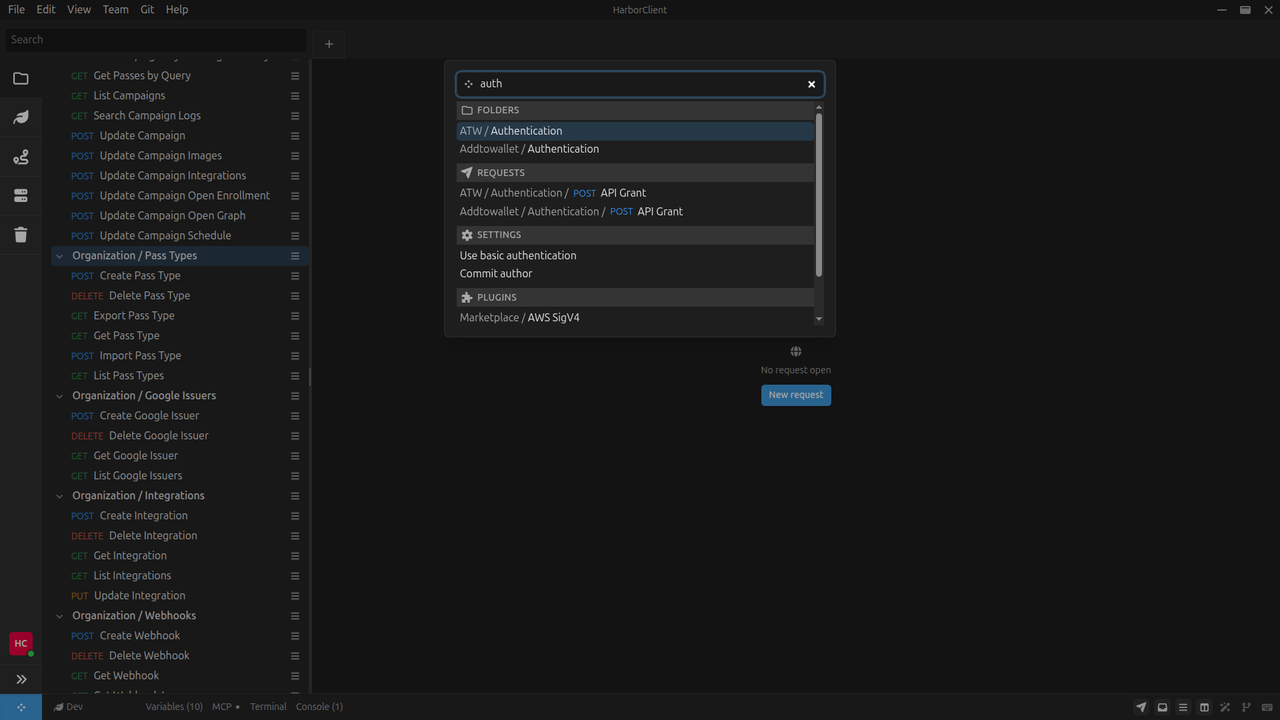Open the Edit menu
Screen dimensions: 1280x720
click(46, 9)
